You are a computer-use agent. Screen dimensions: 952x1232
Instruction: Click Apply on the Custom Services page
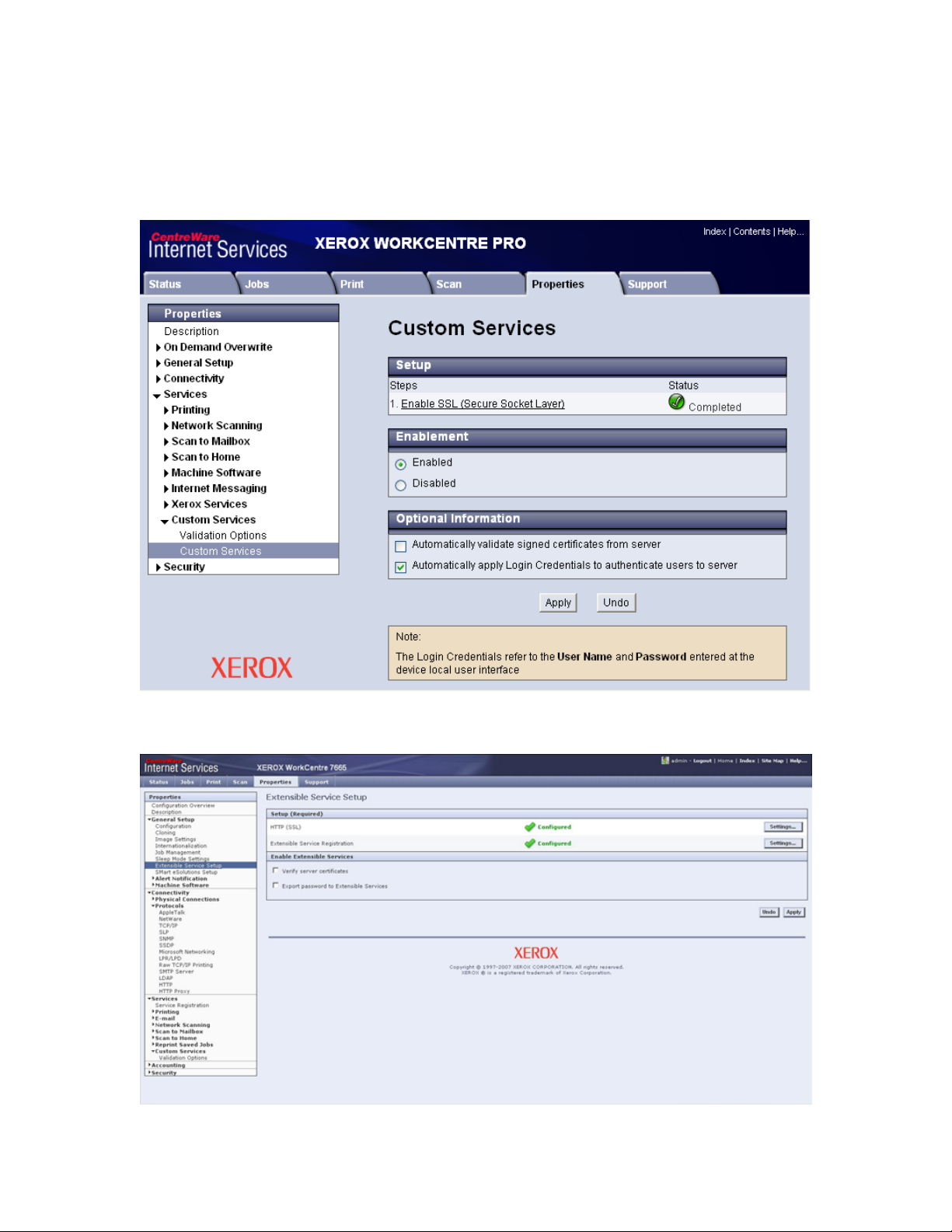[558, 602]
